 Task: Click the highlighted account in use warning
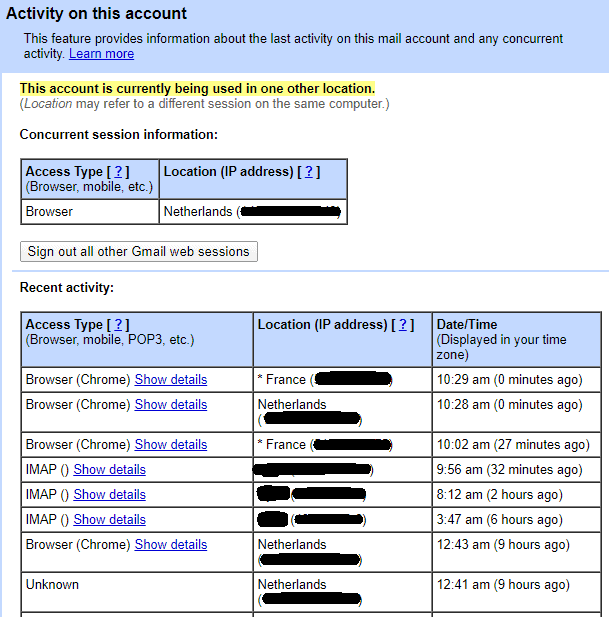click(x=197, y=89)
